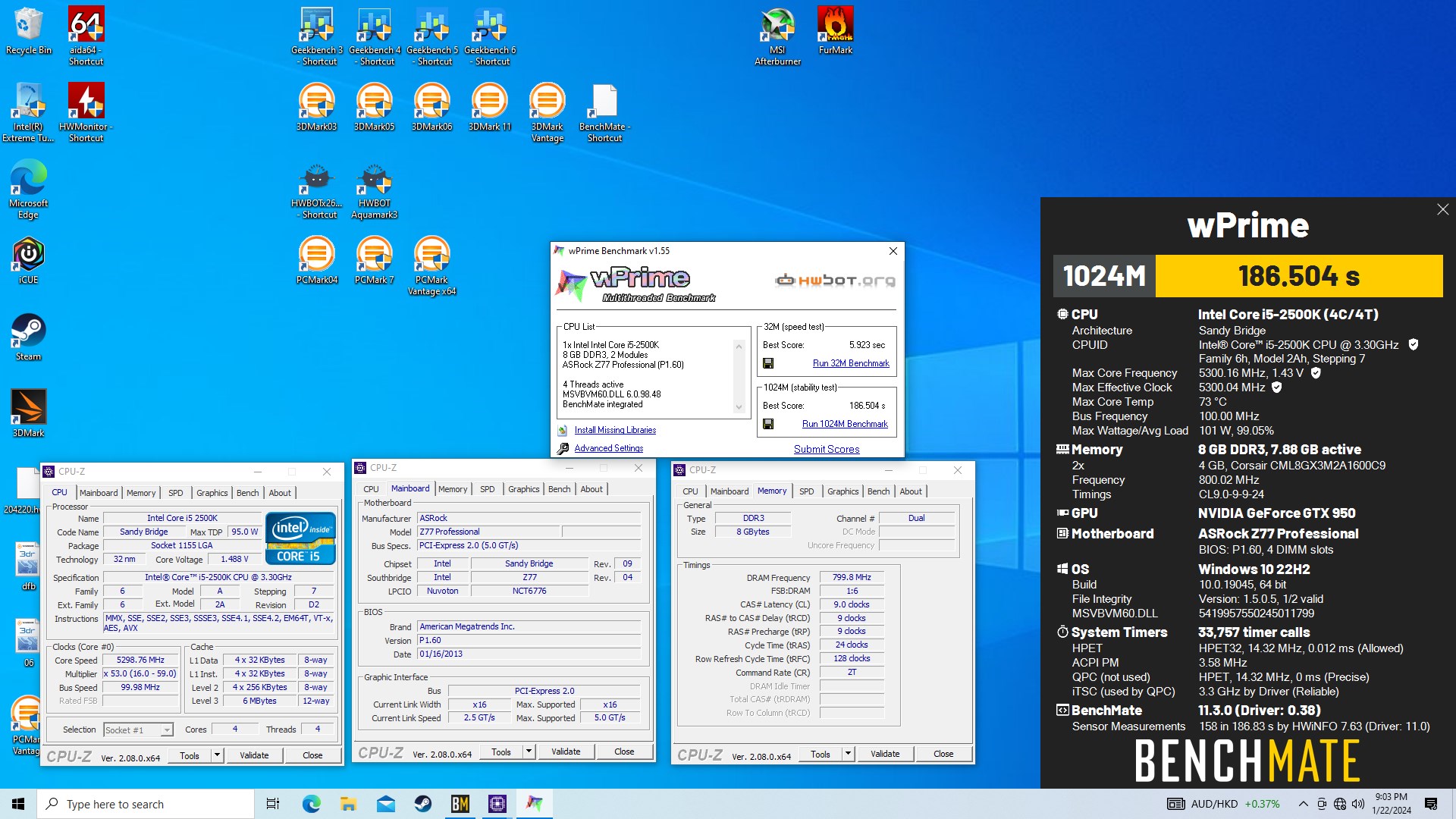
Task: Open Bench tab in left CPU-Z window
Action: 248,493
